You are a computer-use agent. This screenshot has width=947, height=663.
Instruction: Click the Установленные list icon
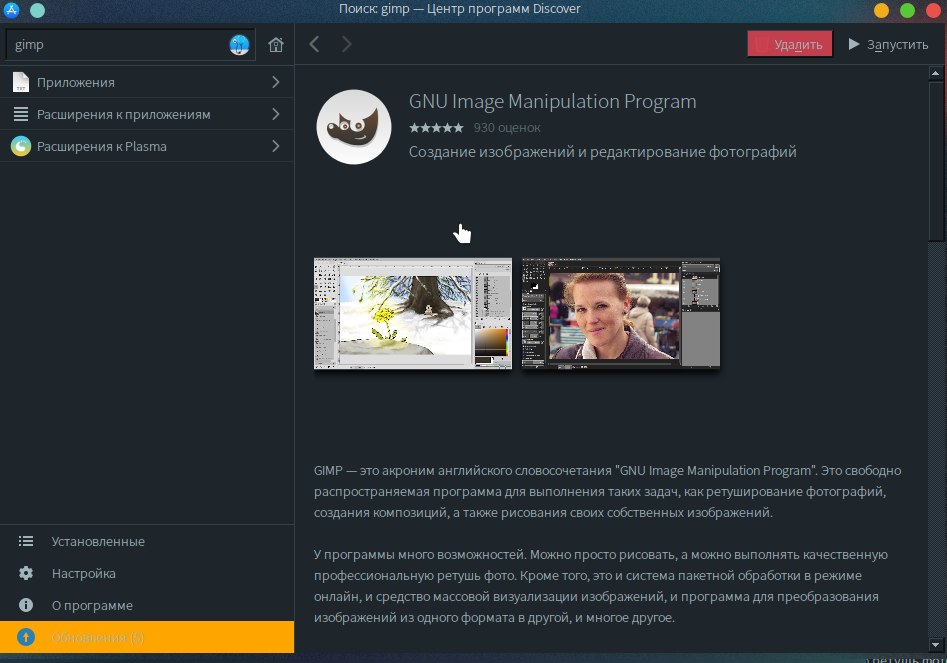point(26,542)
